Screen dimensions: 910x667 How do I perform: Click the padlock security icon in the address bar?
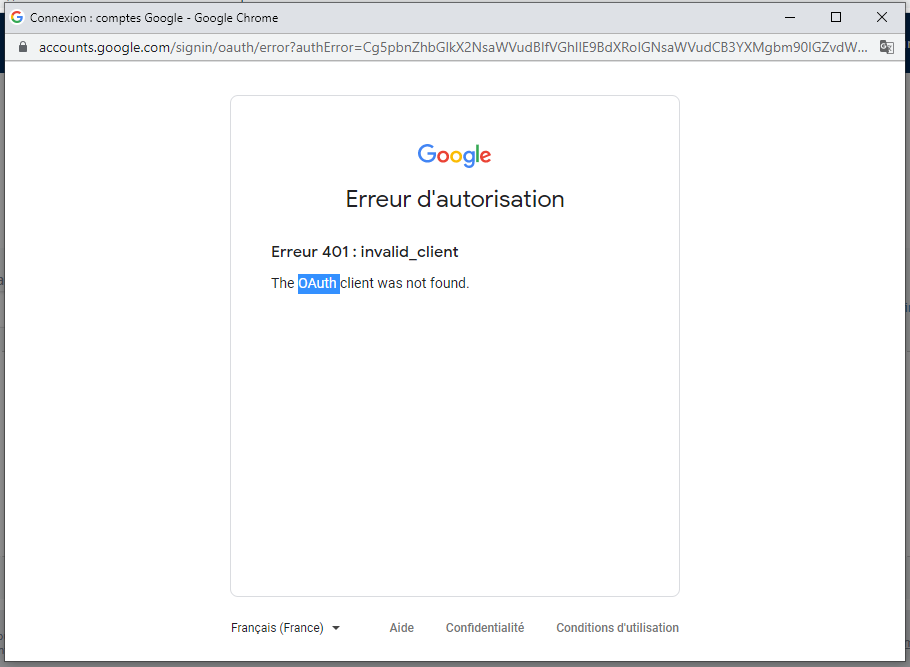tap(22, 46)
